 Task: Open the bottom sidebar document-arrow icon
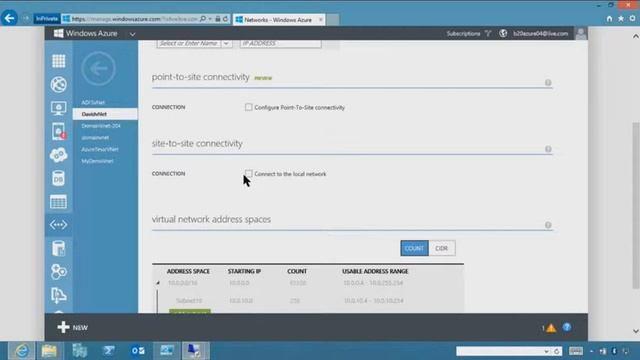coord(58,295)
